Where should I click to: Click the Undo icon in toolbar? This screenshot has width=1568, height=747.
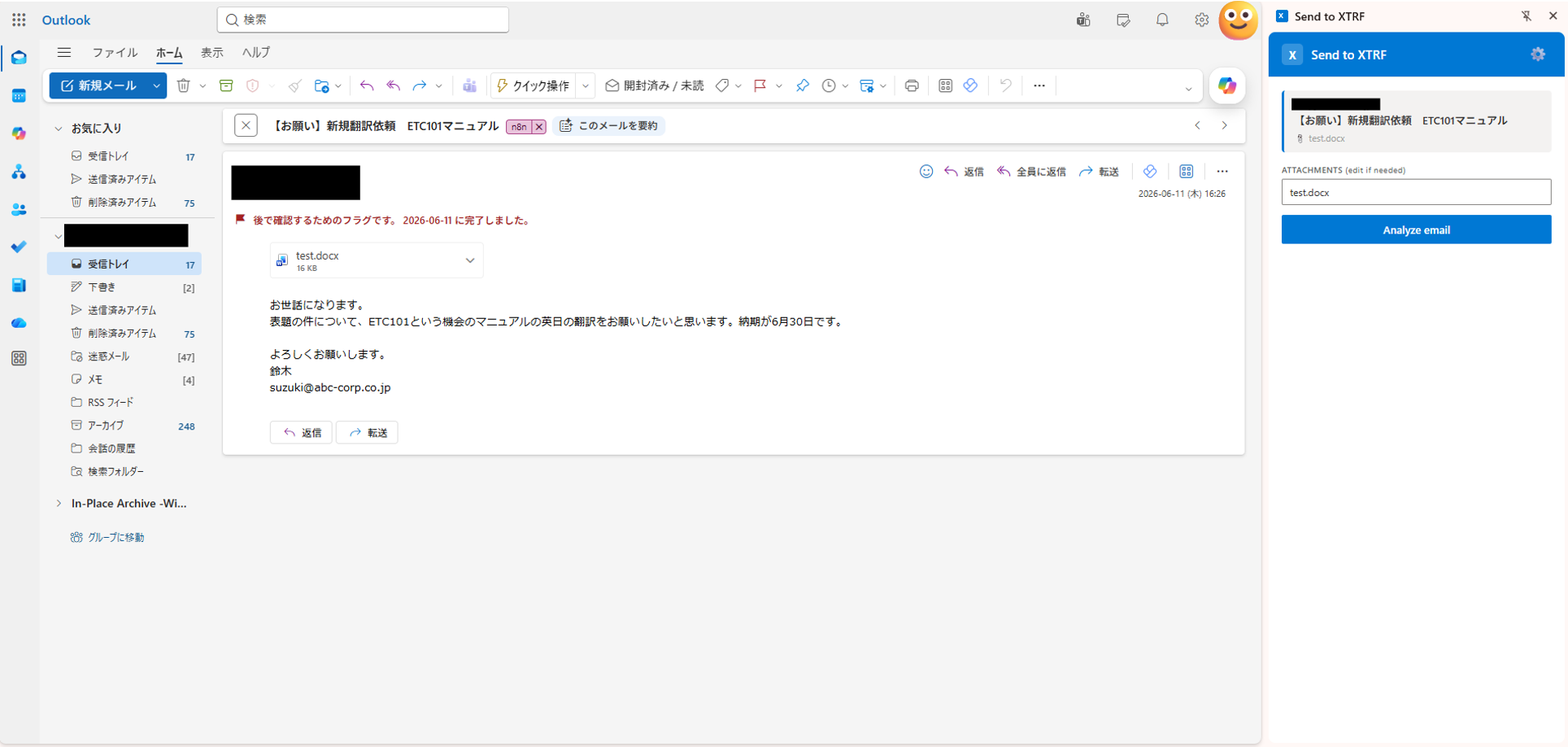[1006, 85]
